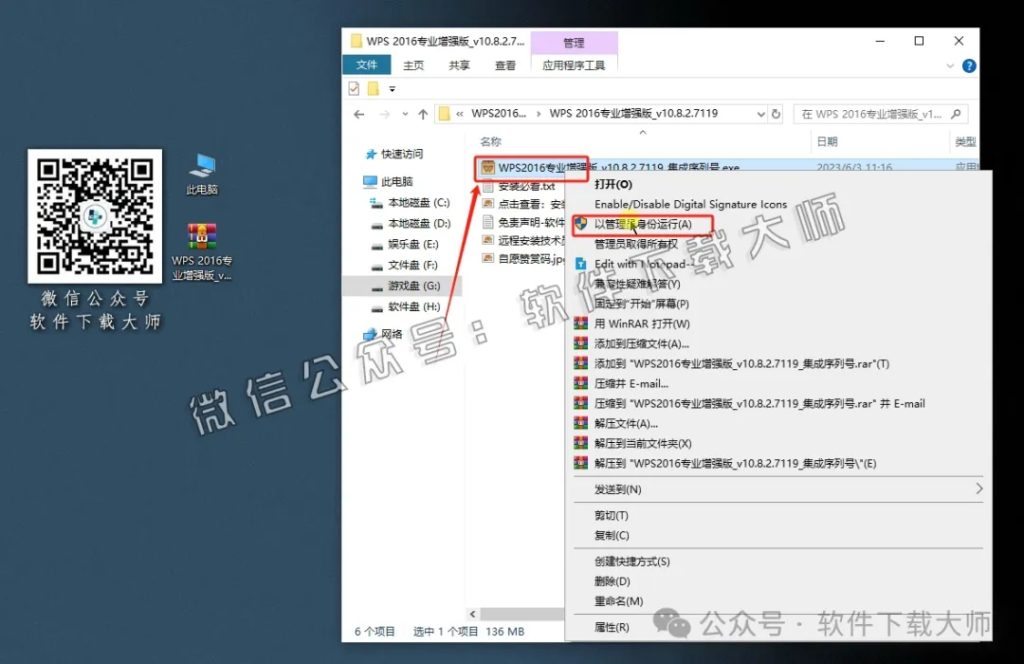Switch to the 查看 ribbon tab
Image resolution: width=1024 pixels, height=664 pixels.
504,65
